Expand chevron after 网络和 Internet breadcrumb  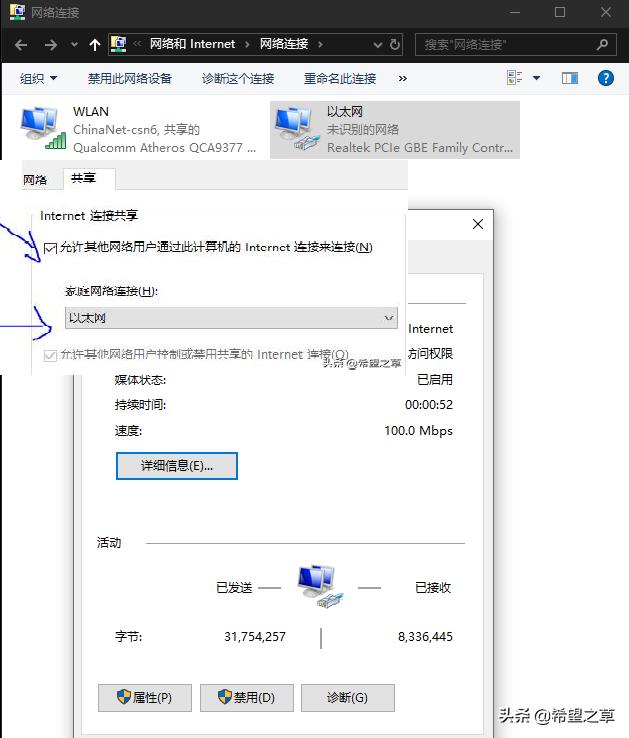pos(247,45)
